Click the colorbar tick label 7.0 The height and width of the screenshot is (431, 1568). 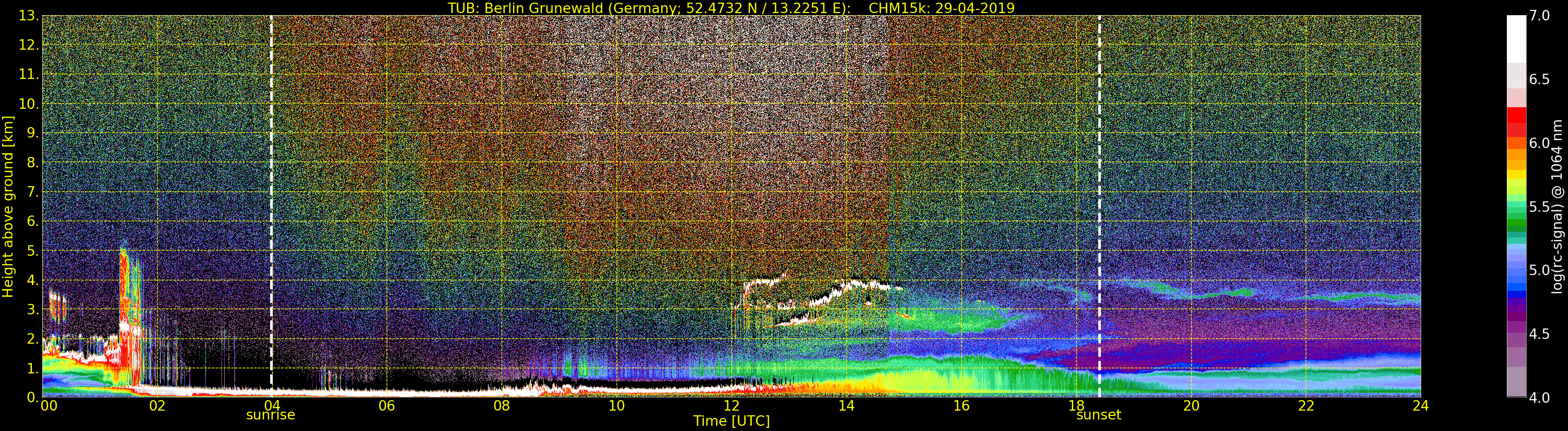tap(1539, 16)
